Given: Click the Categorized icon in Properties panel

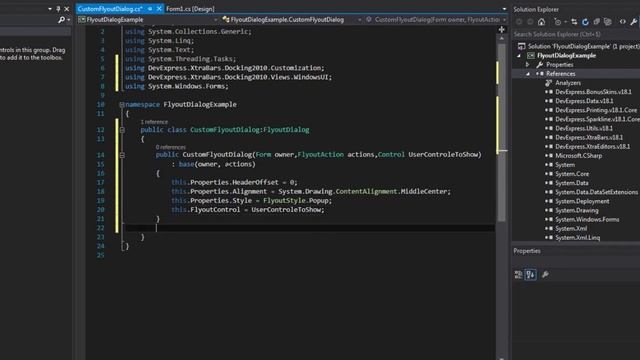Looking at the screenshot, I should 518,275.
